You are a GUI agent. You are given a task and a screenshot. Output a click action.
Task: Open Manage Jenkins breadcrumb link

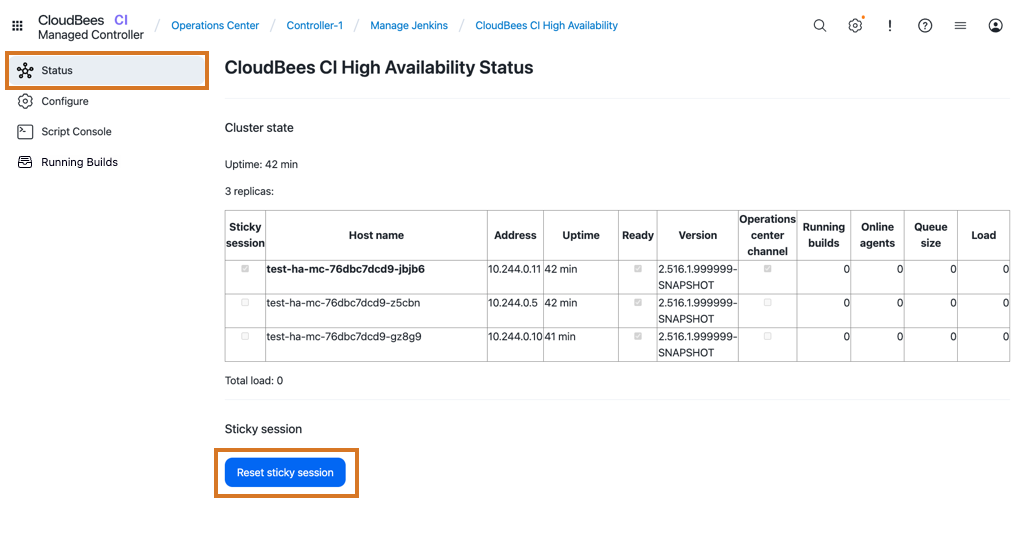[x=409, y=26]
